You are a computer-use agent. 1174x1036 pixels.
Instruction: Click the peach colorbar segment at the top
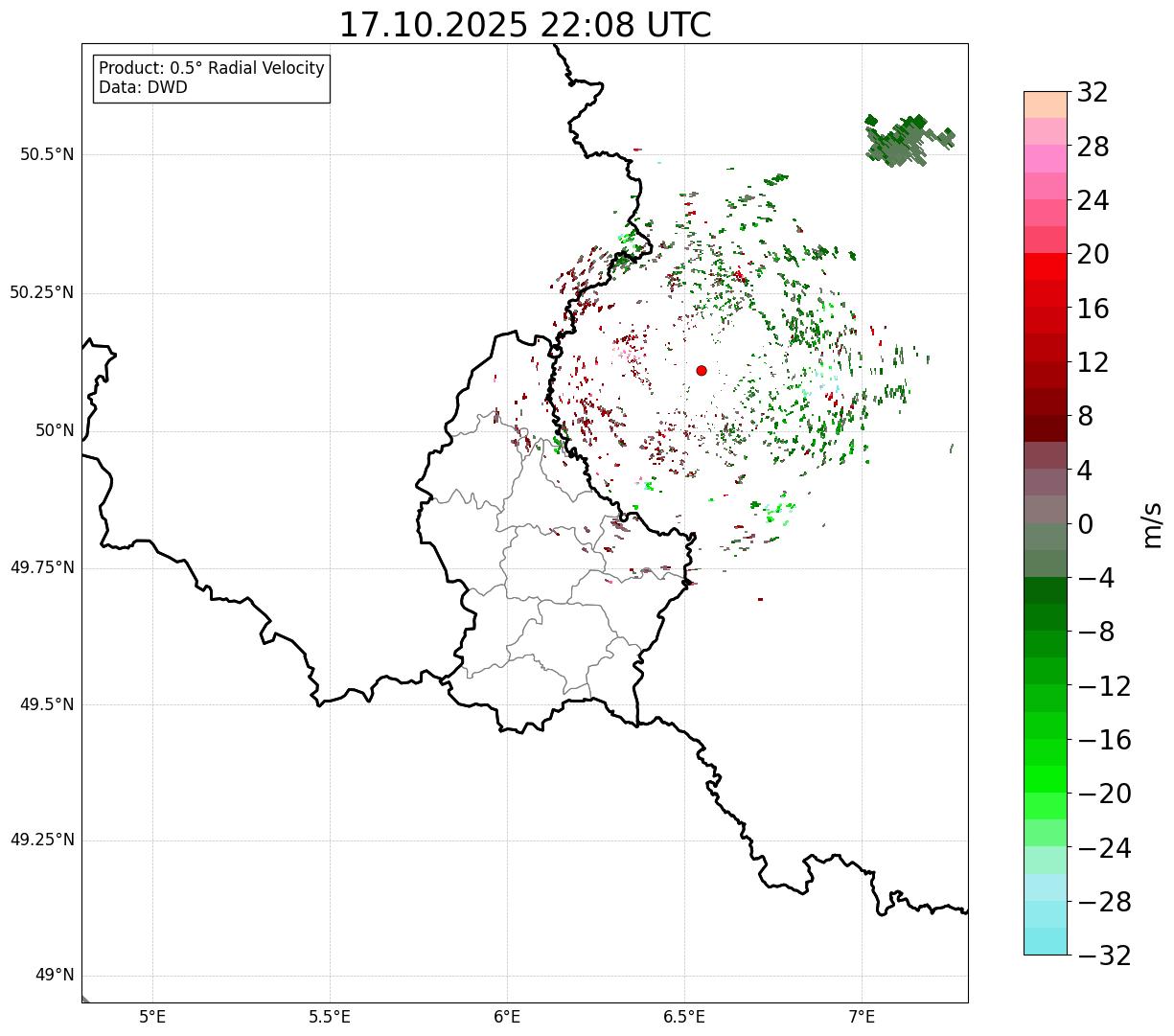1046,104
